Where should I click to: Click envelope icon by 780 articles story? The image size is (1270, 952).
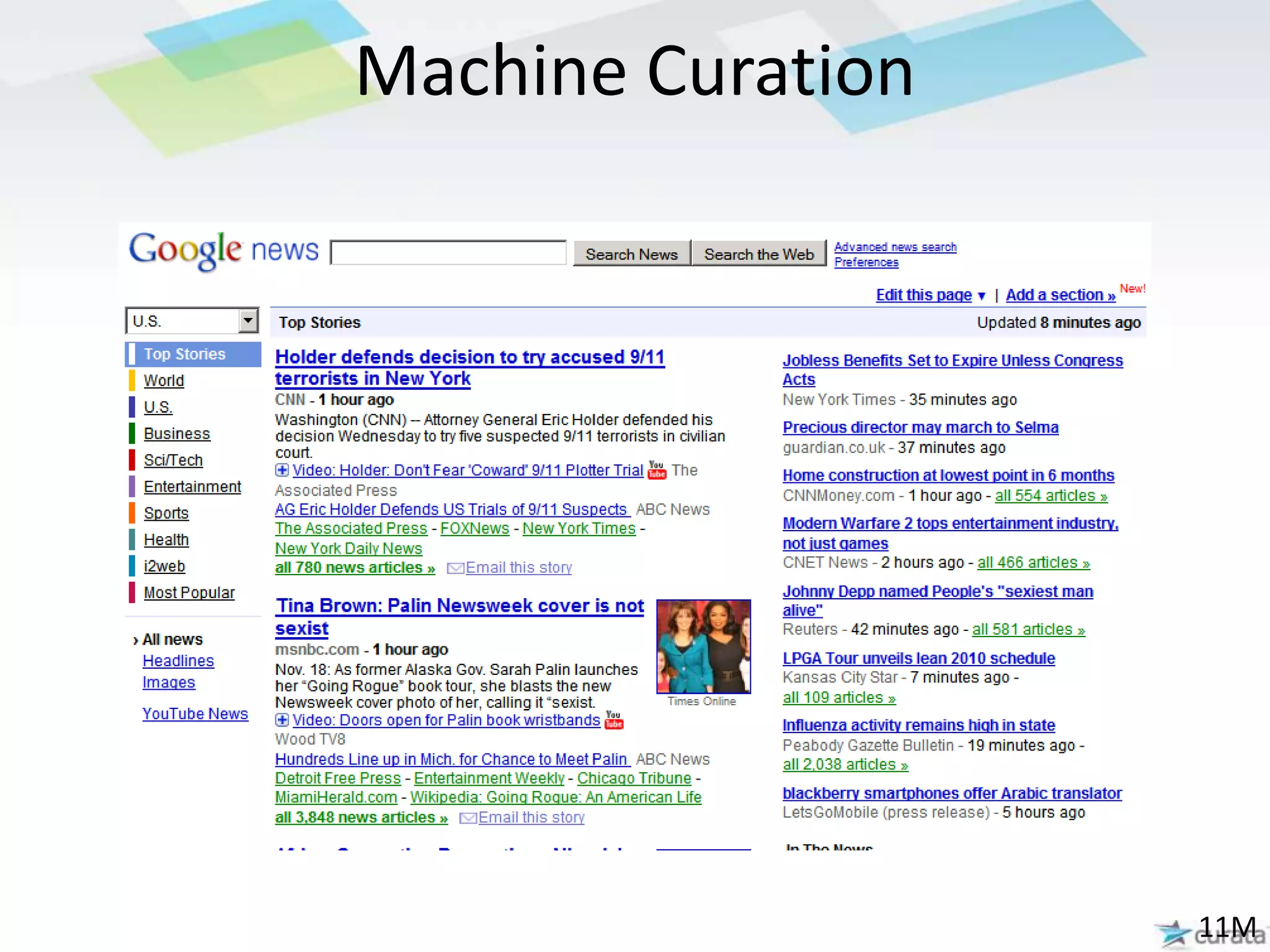click(x=455, y=568)
